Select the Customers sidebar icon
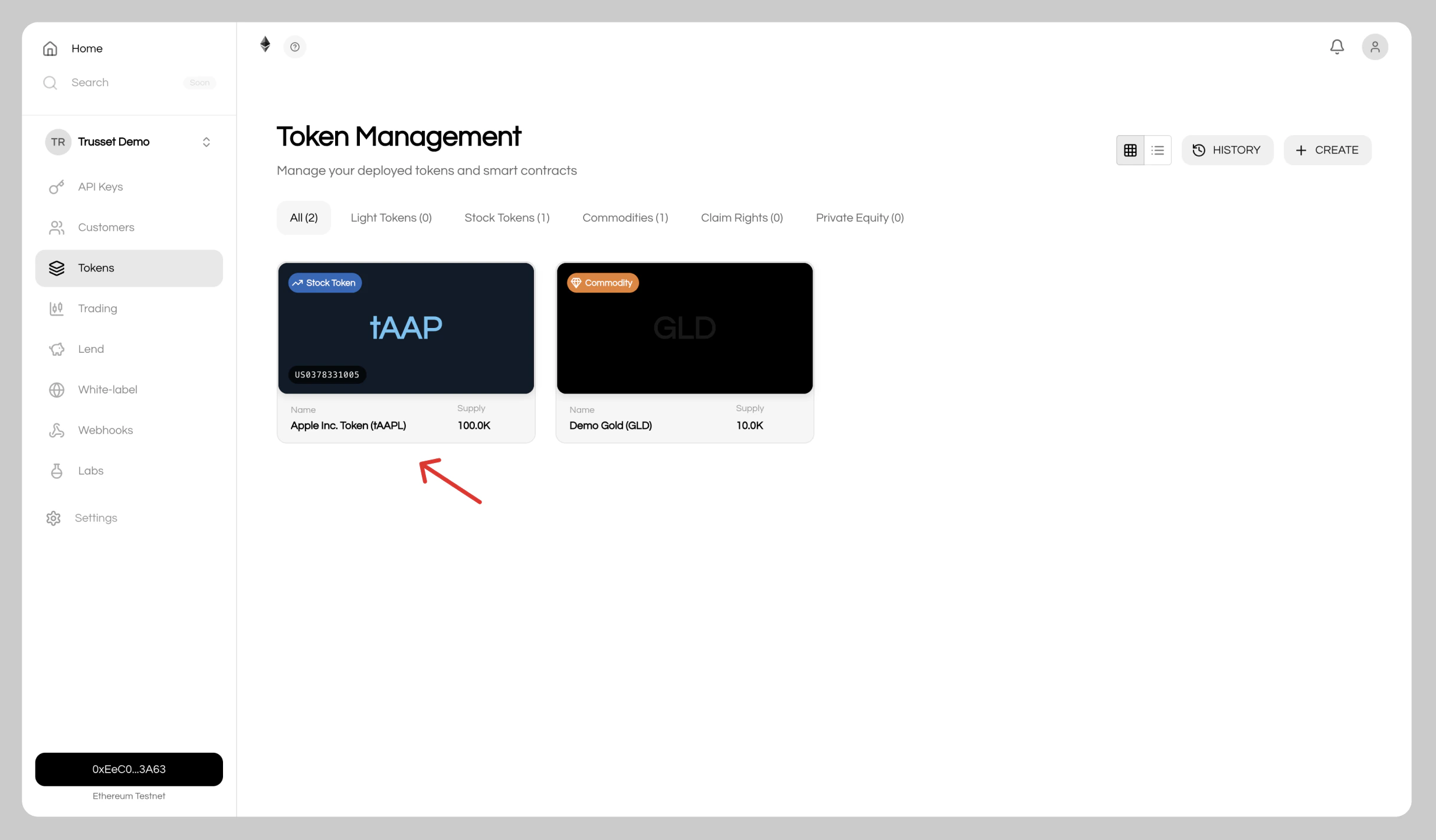1436x840 pixels. pos(56,227)
